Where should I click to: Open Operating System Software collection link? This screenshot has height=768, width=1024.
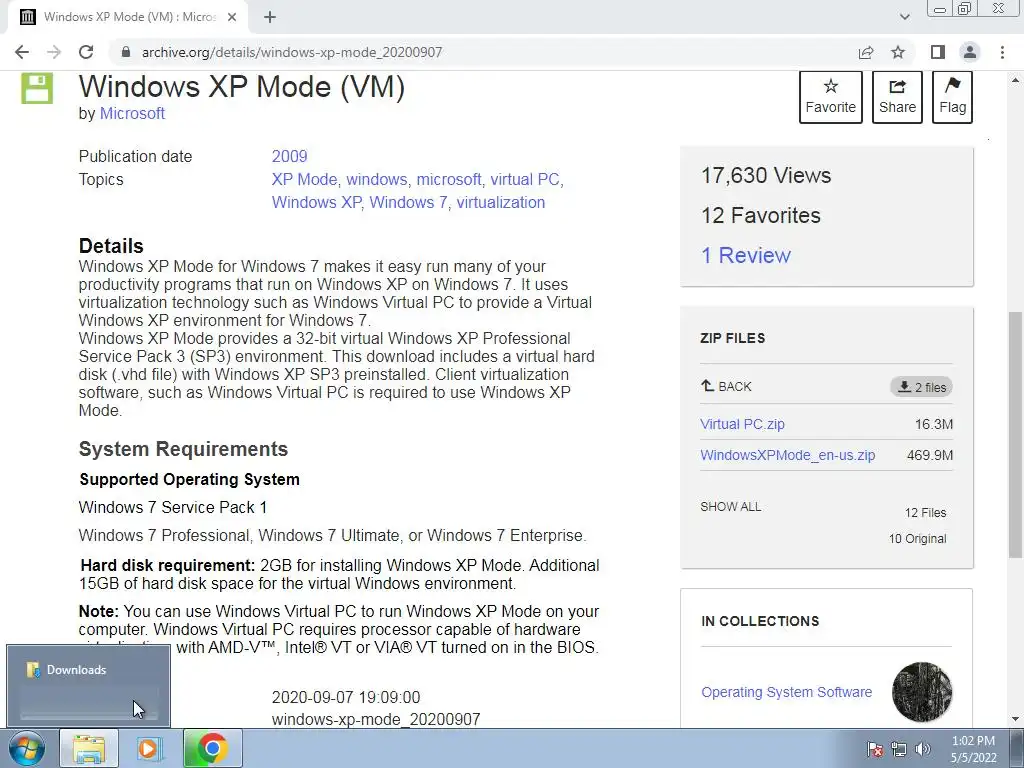[x=786, y=692]
